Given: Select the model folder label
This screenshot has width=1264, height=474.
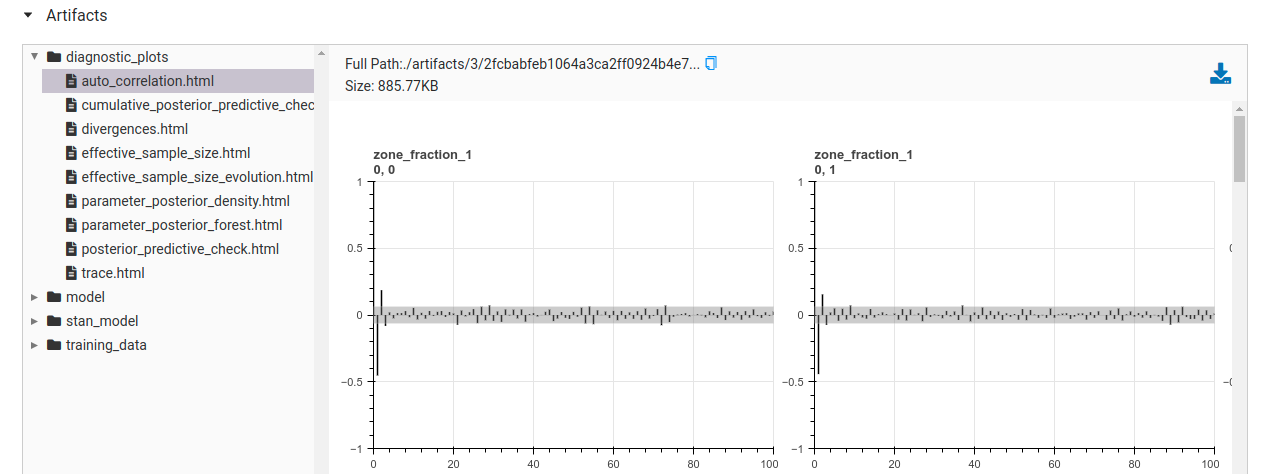Looking at the screenshot, I should (x=85, y=297).
